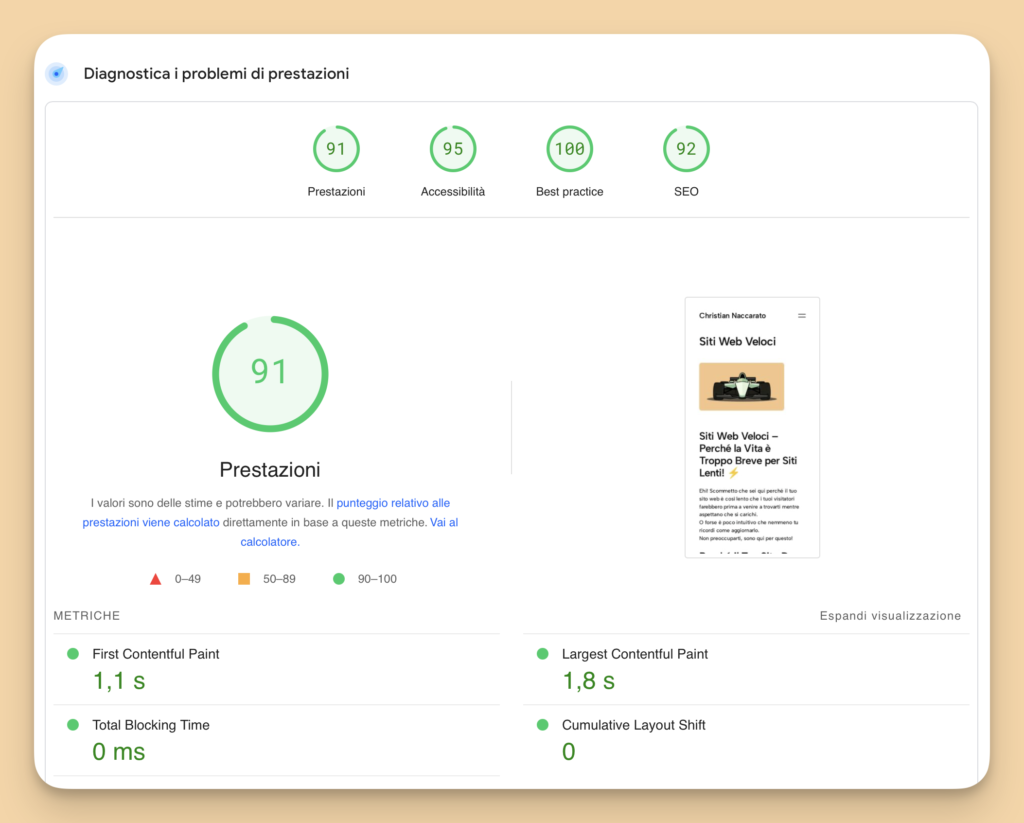
Task: Click the green circle 90–100 legend icon
Action: point(338,579)
